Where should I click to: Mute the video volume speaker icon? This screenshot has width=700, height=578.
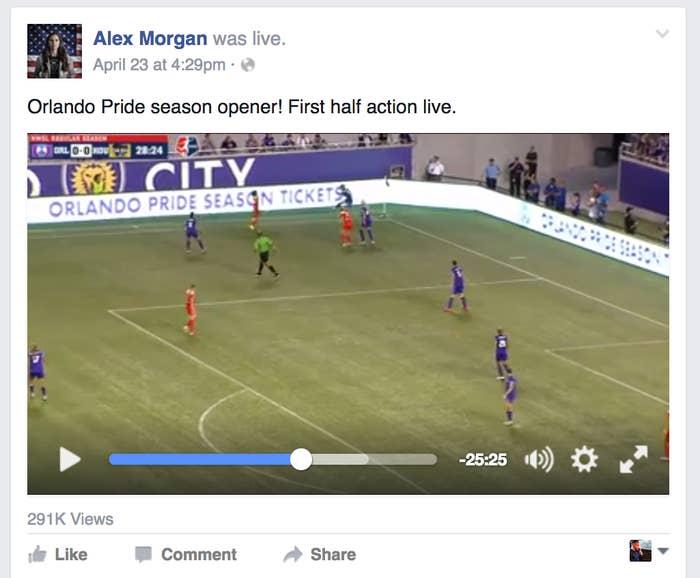tap(539, 459)
